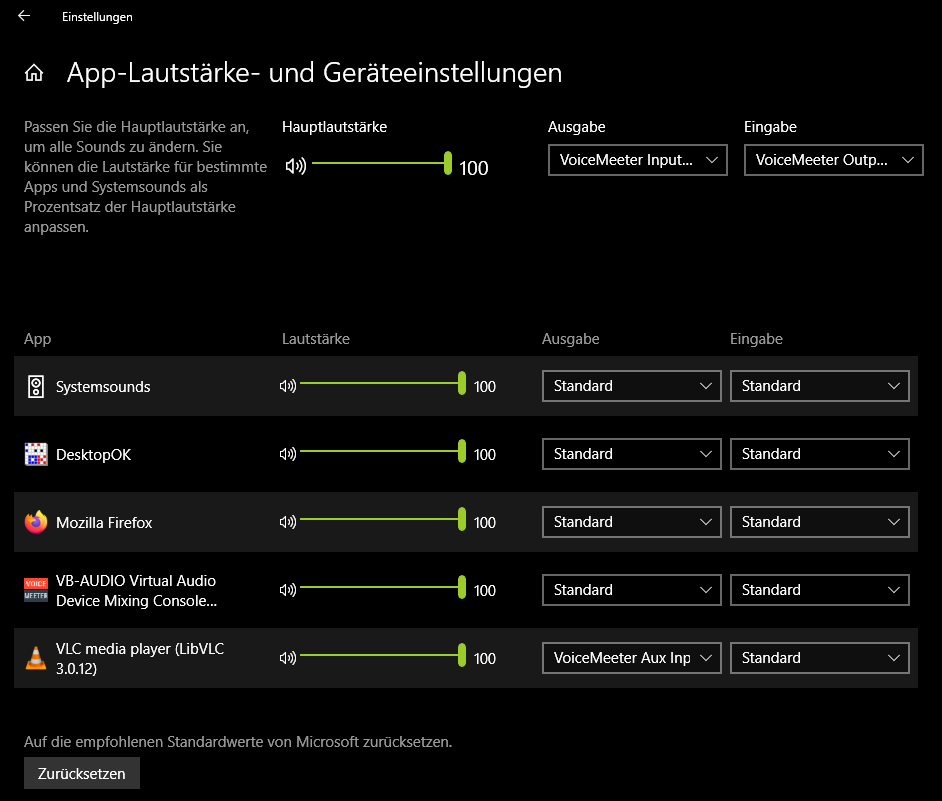Viewport: 942px width, 801px height.
Task: Open the Mozilla Firefox Eingabe dropdown
Action: point(819,522)
